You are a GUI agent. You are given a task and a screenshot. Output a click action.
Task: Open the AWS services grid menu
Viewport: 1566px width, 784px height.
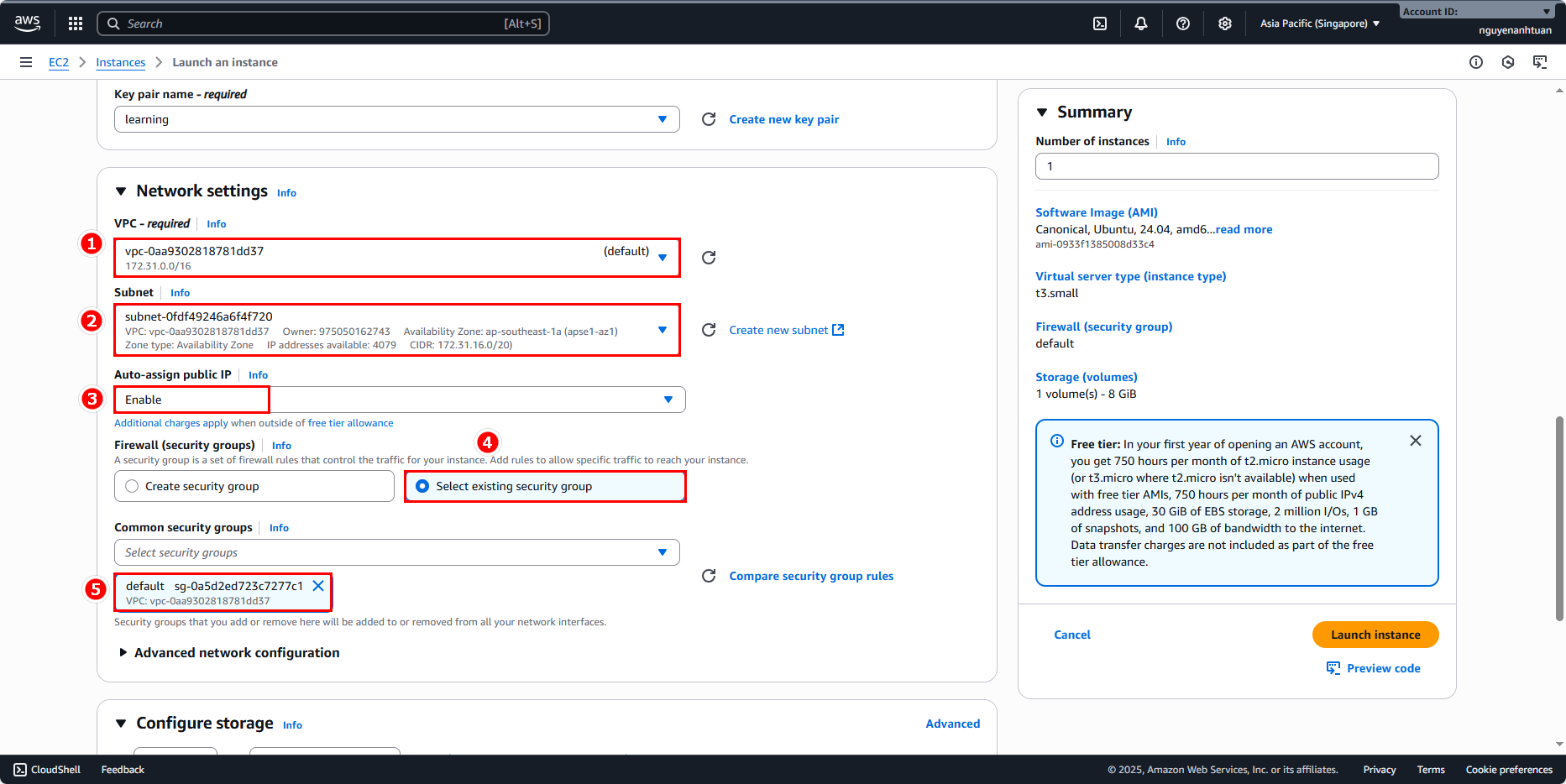[76, 24]
